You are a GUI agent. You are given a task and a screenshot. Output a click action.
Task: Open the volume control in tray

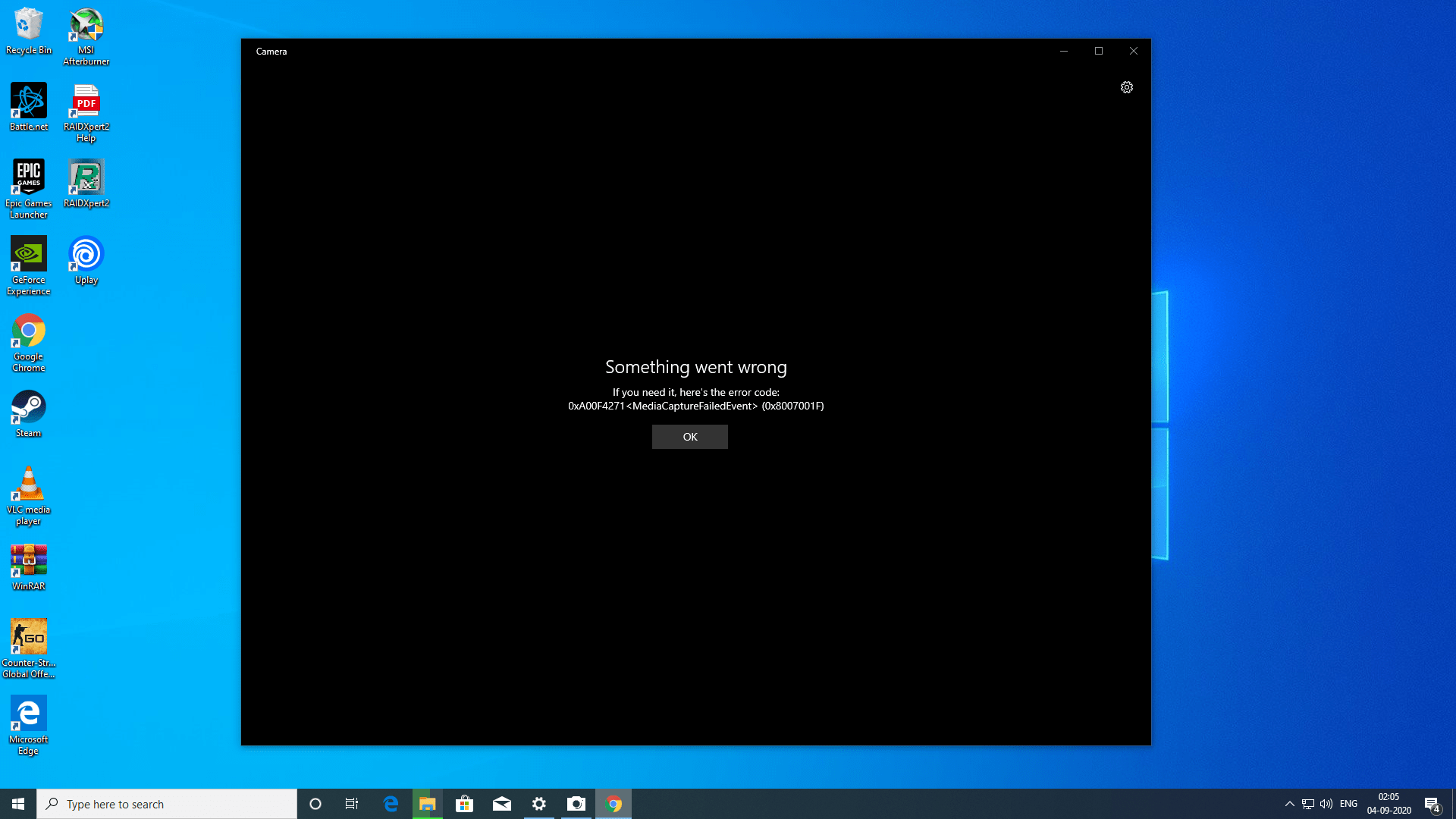(x=1326, y=804)
